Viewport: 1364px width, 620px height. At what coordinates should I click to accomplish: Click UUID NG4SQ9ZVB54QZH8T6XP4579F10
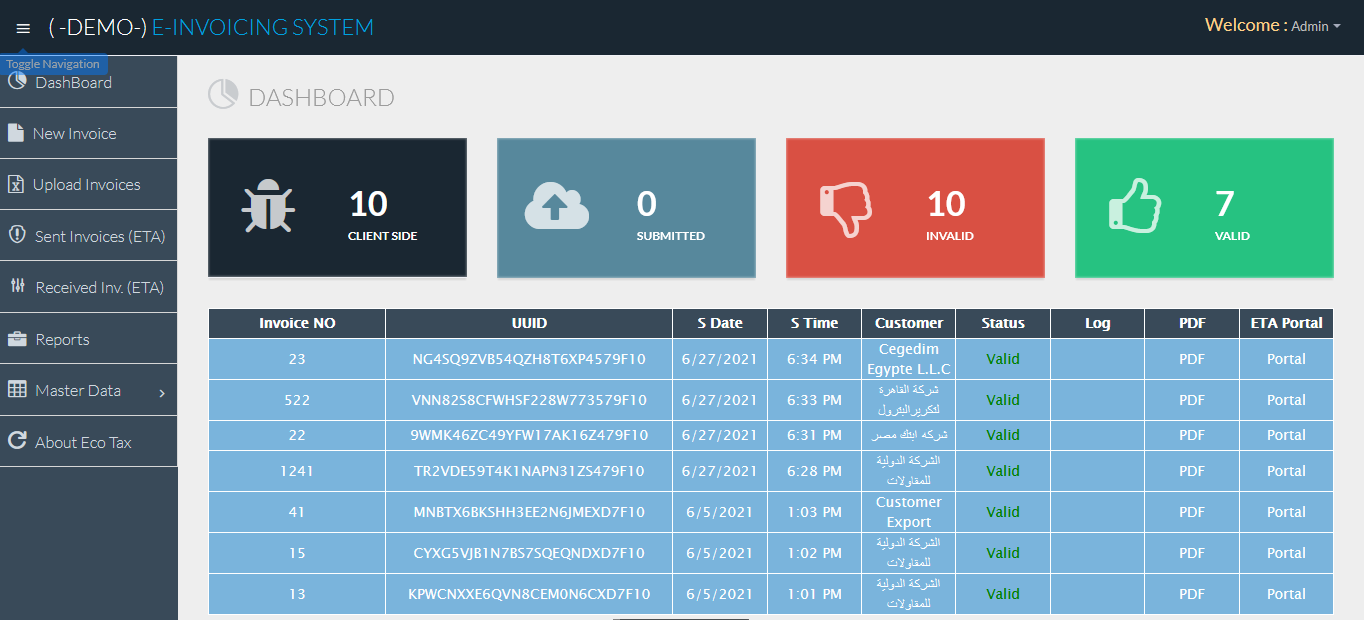coord(529,359)
